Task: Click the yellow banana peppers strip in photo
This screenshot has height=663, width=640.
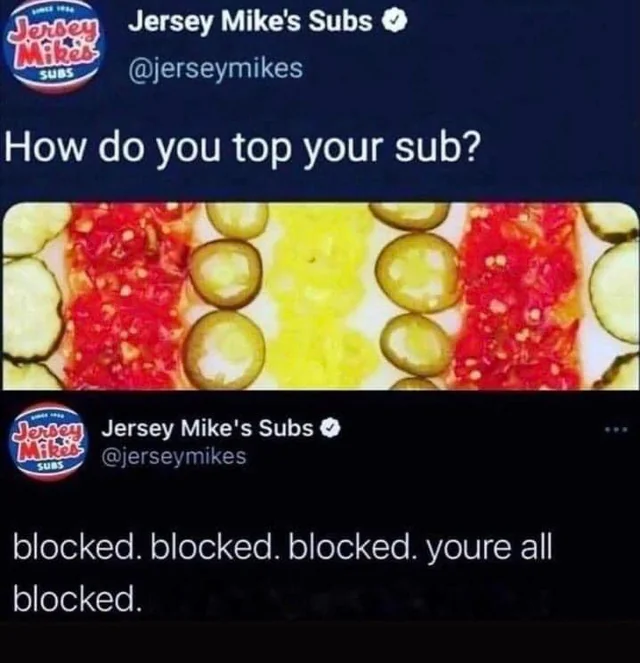Action: tap(320, 296)
